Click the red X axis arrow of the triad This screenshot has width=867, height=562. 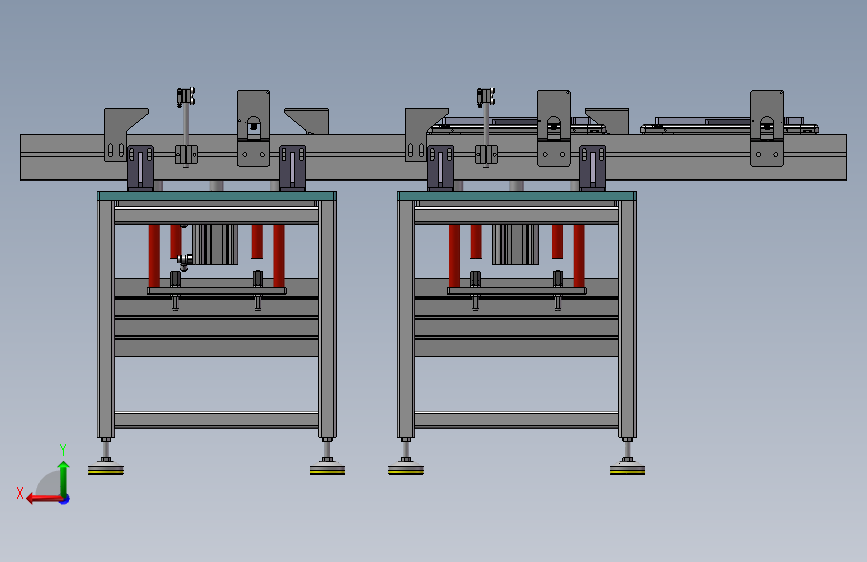click(44, 499)
